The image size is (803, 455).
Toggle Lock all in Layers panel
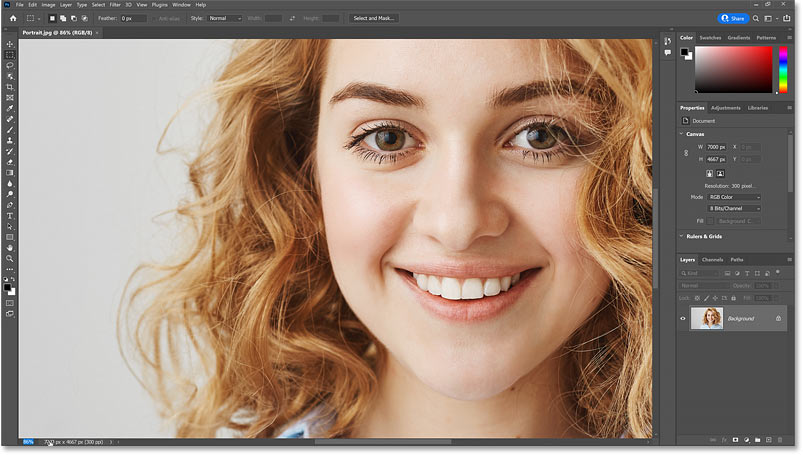[733, 298]
